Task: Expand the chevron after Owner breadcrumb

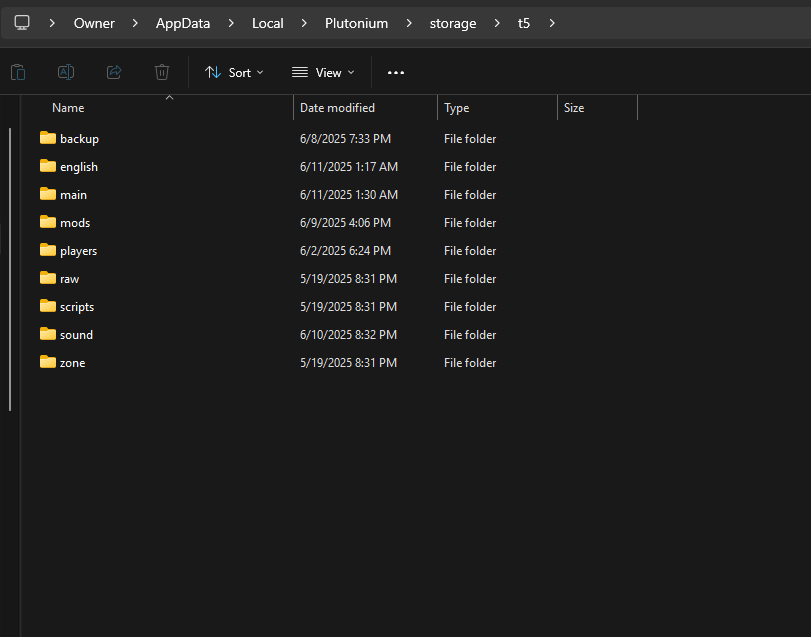Action: coord(135,23)
